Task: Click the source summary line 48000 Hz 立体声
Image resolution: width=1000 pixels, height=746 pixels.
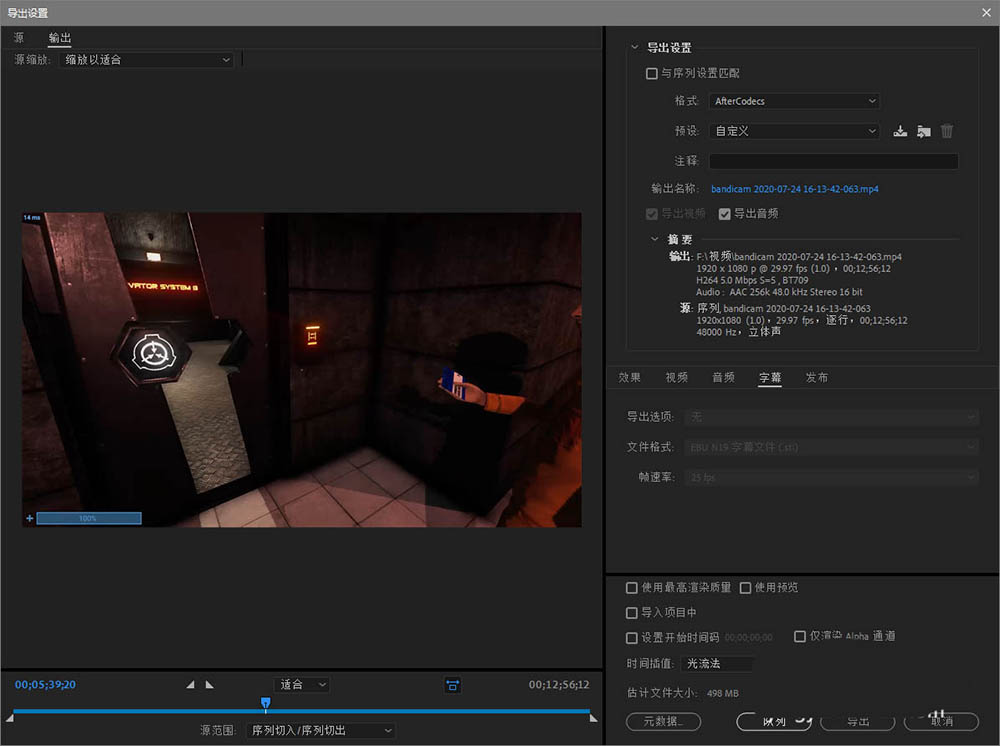Action: coord(739,332)
